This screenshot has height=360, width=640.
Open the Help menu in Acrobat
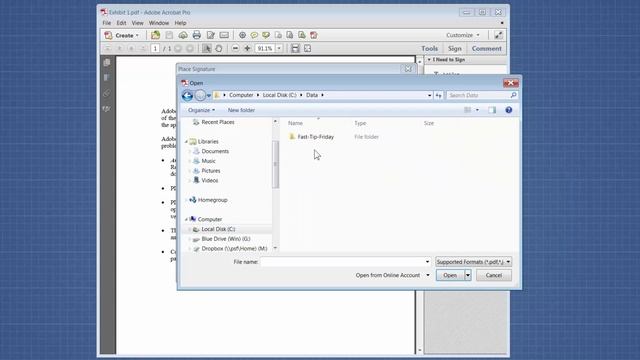coord(180,23)
